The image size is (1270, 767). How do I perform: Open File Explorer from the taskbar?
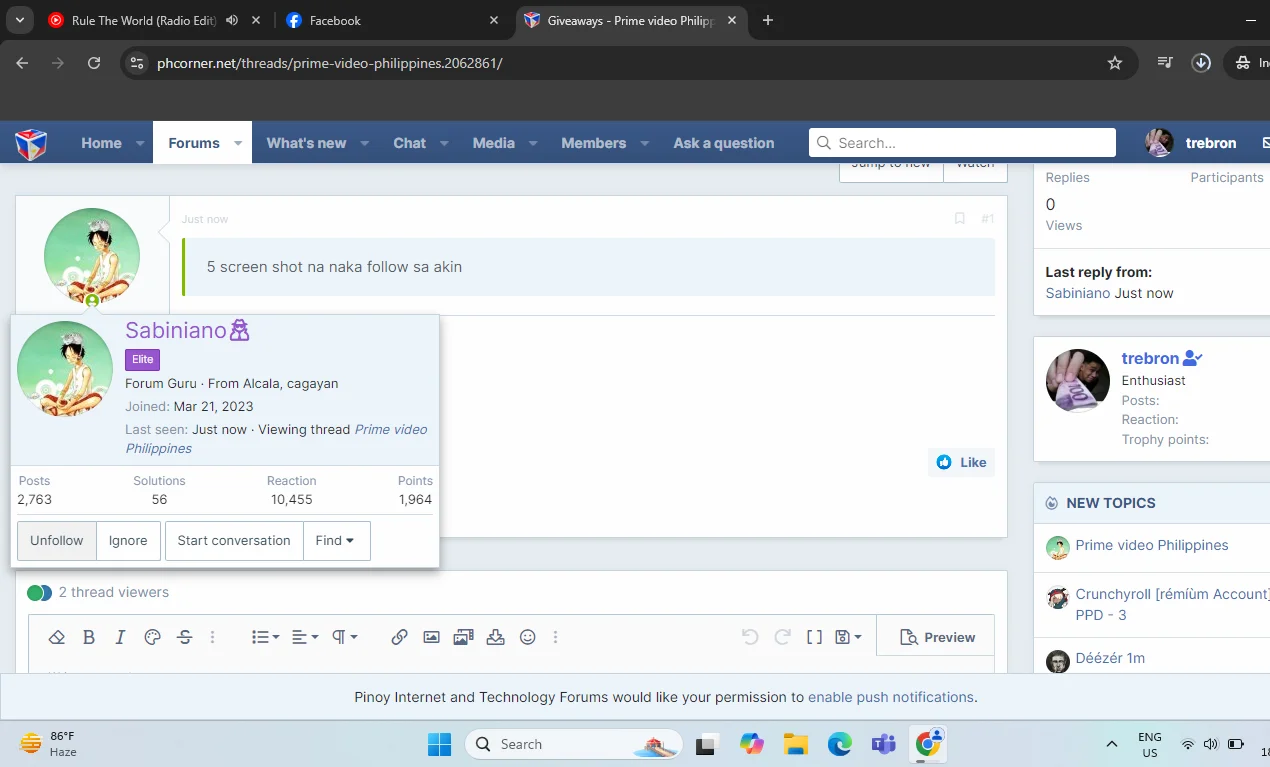click(x=796, y=744)
